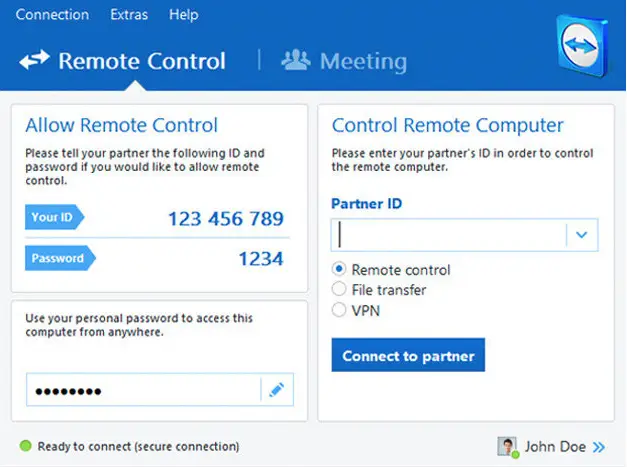This screenshot has width=627, height=467.
Task: Click the Ready to connect status text
Action: coord(138,446)
